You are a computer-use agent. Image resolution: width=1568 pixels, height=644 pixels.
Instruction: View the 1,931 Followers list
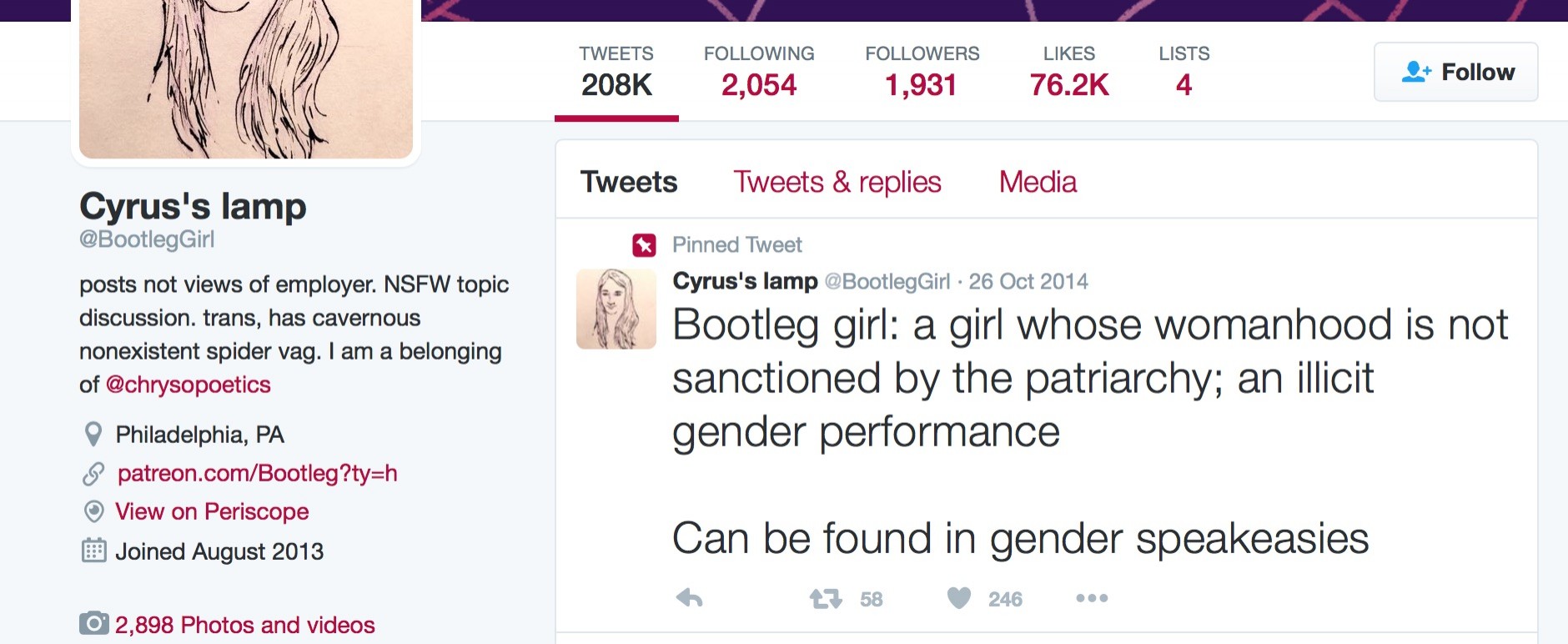(922, 72)
